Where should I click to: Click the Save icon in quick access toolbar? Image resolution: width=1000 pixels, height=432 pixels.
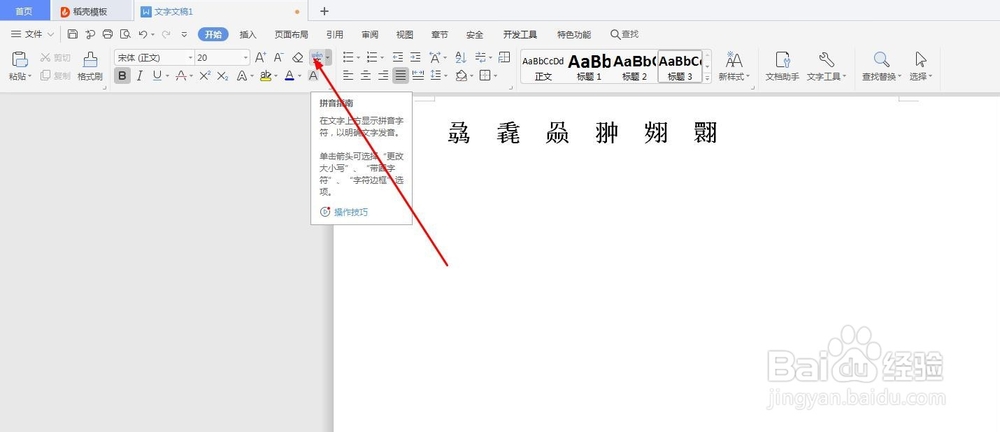point(73,34)
